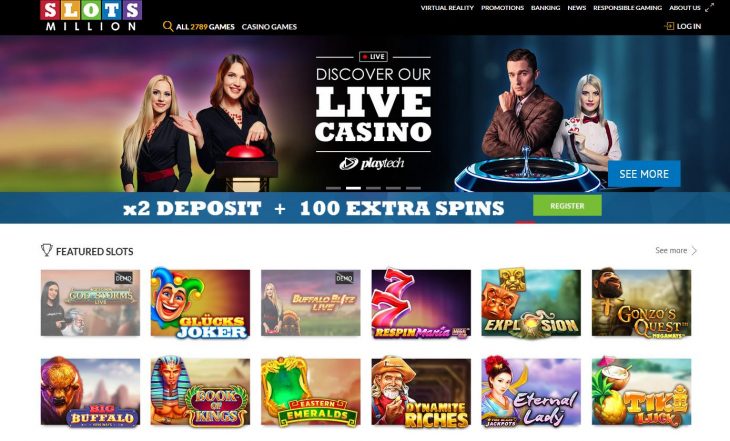The image size is (730, 441).
Task: Click the red LIVE indicator badge
Action: 373,57
